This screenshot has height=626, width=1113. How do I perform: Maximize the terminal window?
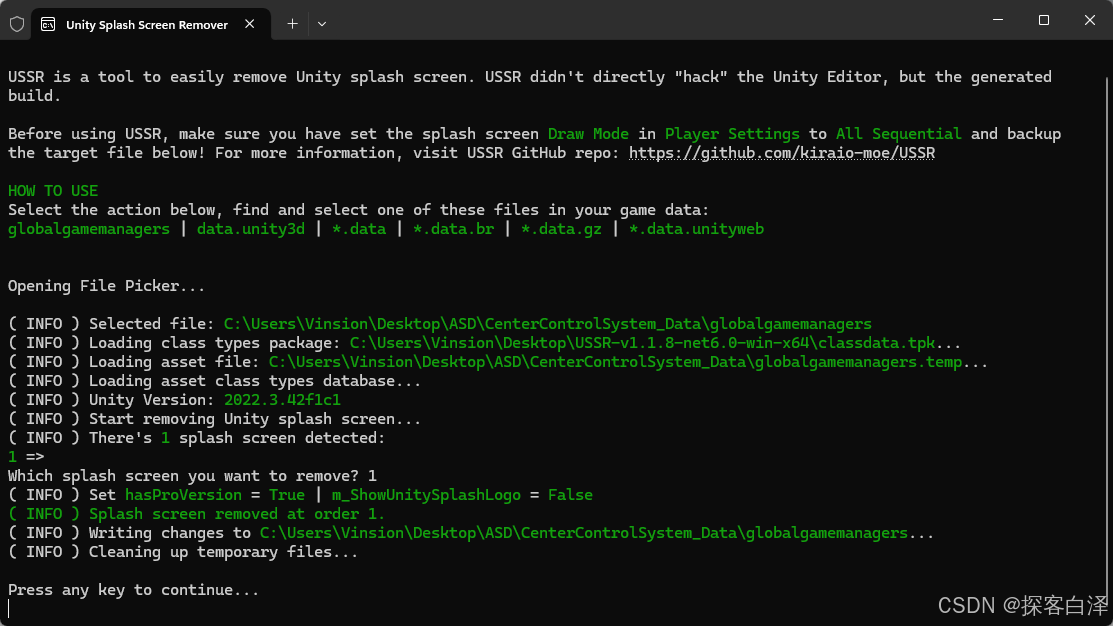[1043, 21]
